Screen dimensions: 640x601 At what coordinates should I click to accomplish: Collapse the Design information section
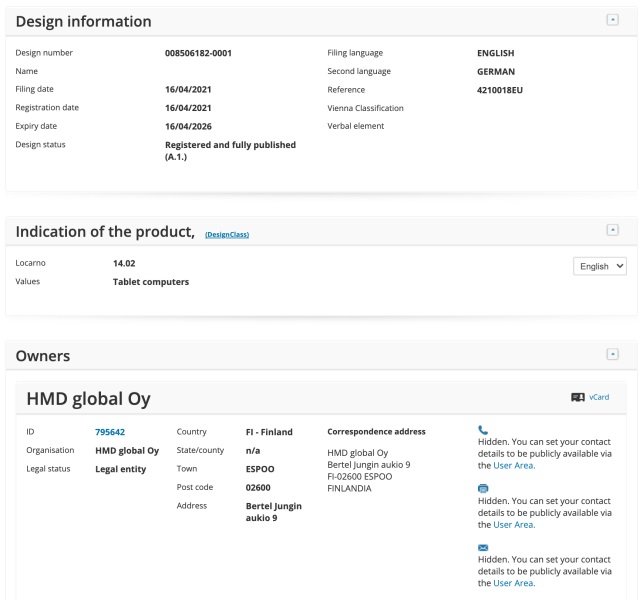point(612,20)
